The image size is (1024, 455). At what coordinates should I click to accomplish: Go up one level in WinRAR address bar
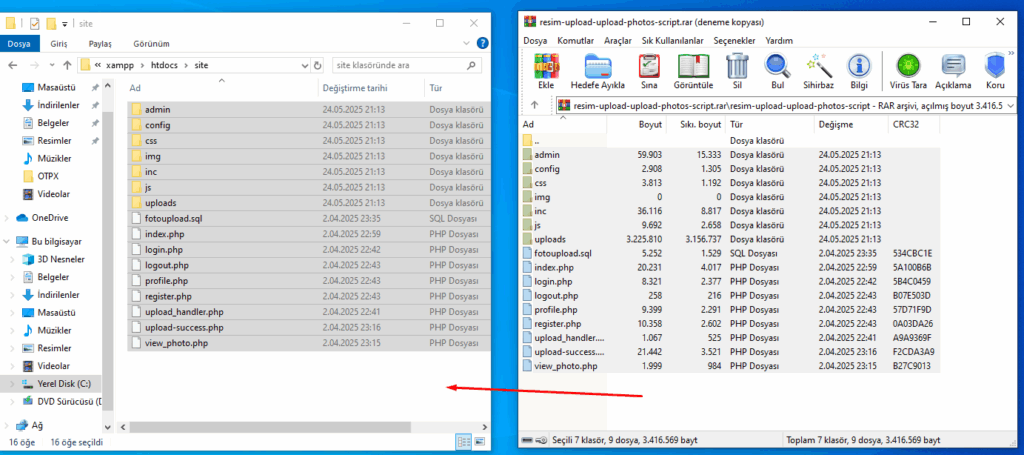(534, 104)
